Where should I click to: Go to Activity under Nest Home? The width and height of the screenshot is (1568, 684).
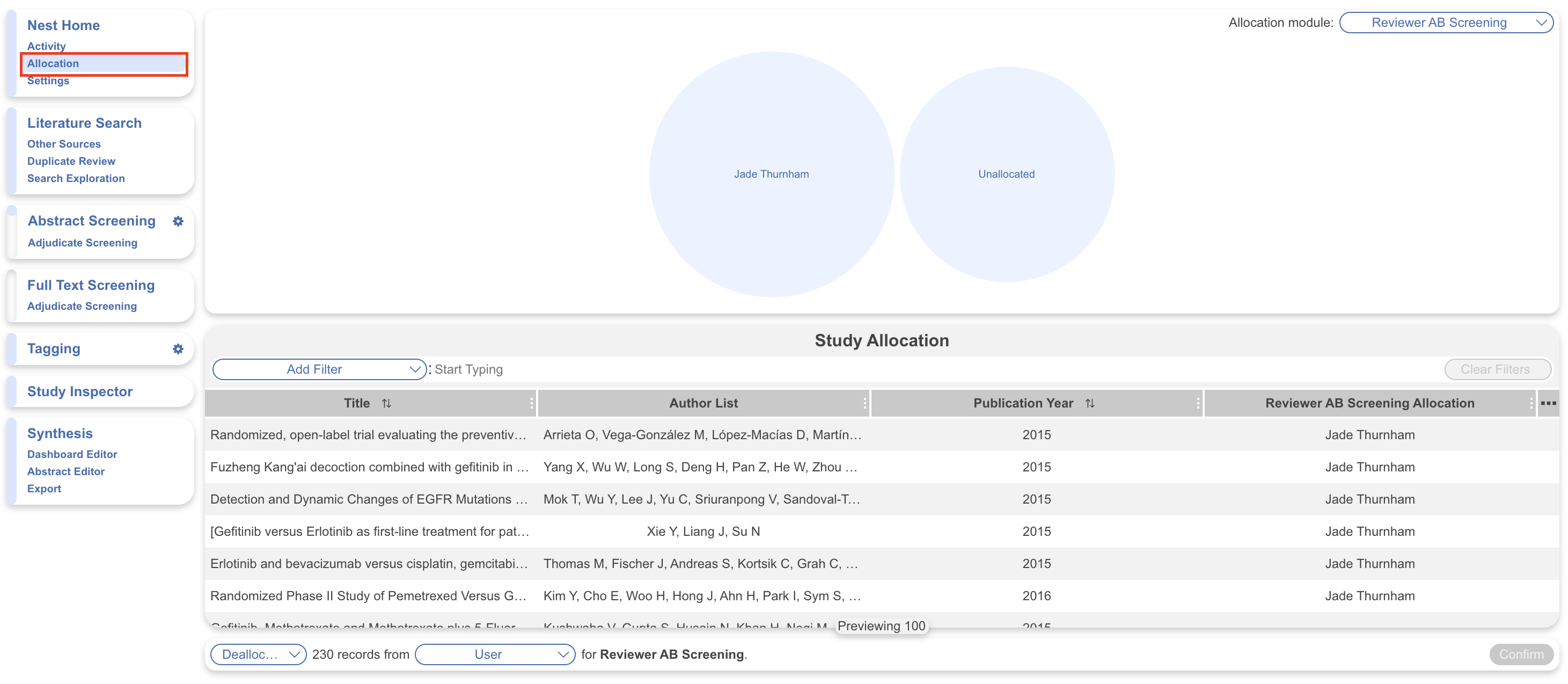tap(46, 46)
